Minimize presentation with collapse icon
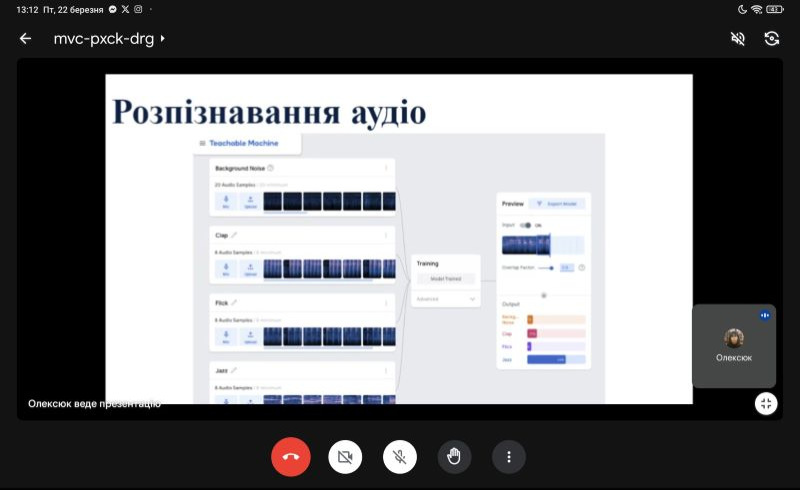The width and height of the screenshot is (800, 490). click(x=766, y=404)
